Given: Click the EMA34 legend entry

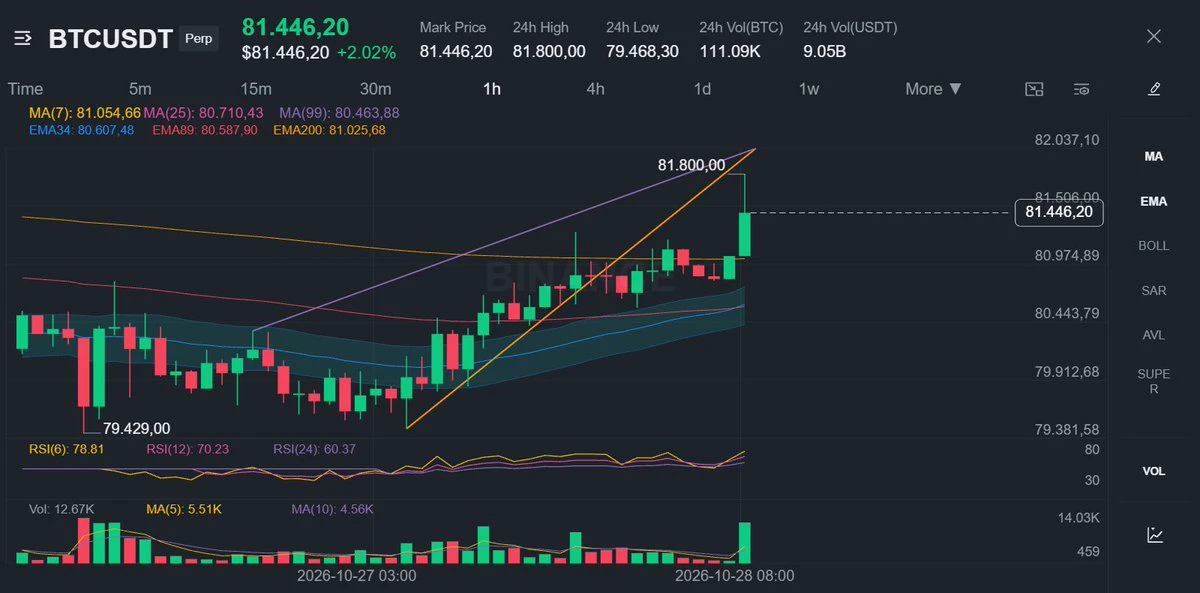Looking at the screenshot, I should coord(81,130).
